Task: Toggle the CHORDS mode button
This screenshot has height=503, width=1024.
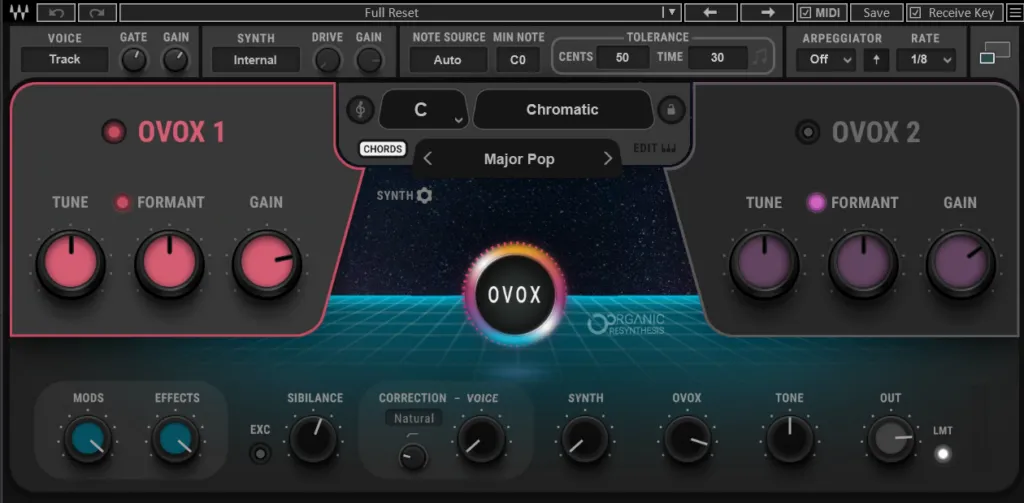Action: click(x=383, y=149)
